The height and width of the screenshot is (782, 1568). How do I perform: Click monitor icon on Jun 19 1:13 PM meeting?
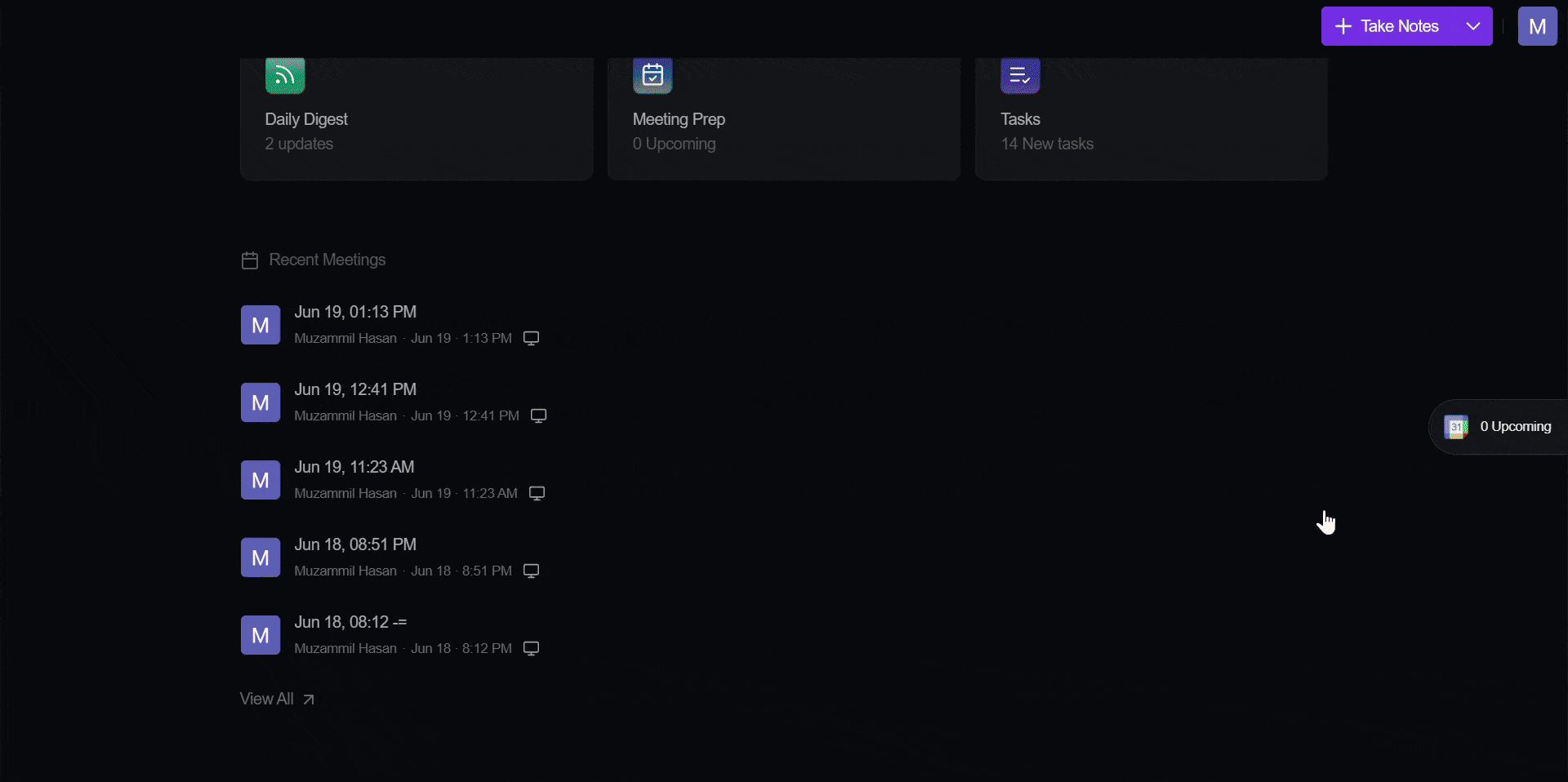[531, 338]
